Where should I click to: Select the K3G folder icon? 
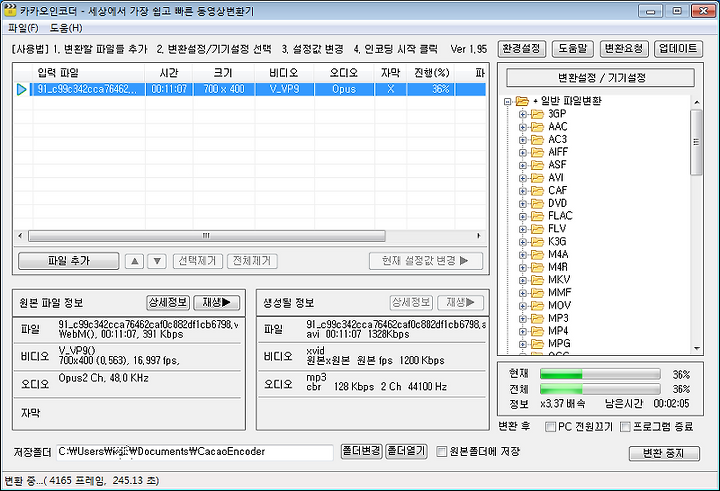coord(537,242)
